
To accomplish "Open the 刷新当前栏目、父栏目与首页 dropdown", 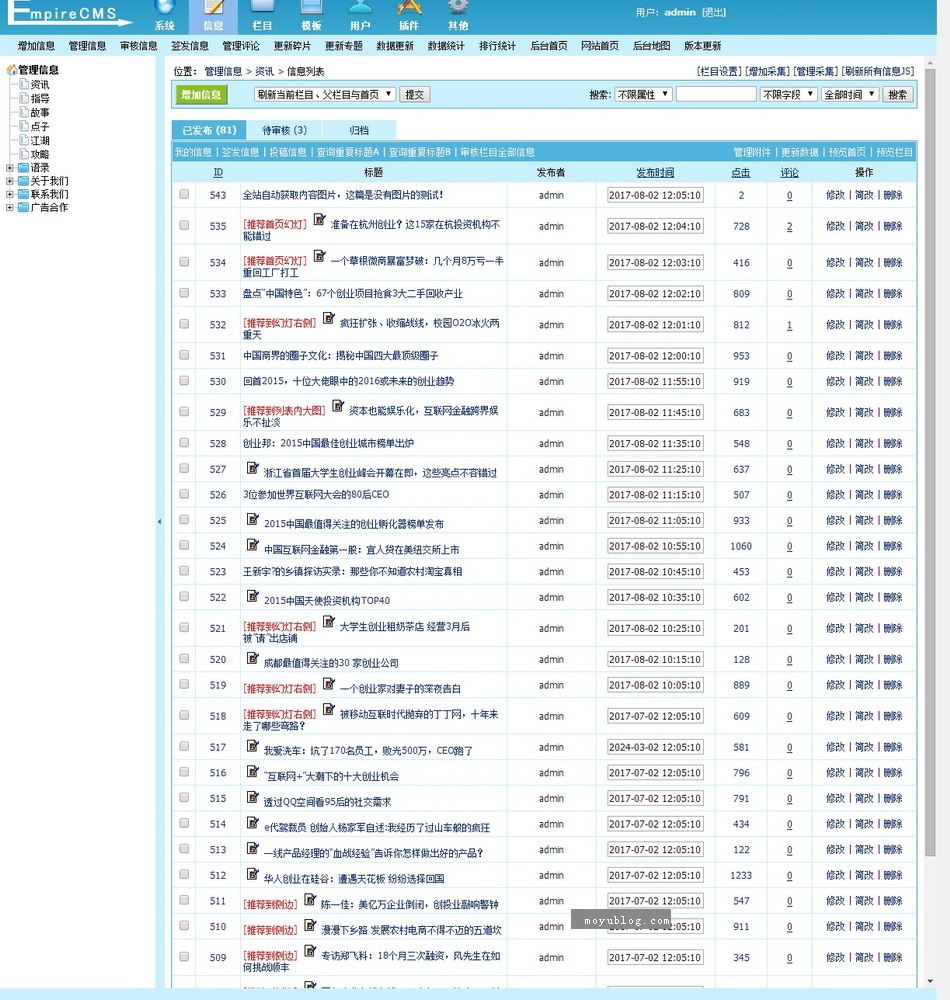I will 325,94.
